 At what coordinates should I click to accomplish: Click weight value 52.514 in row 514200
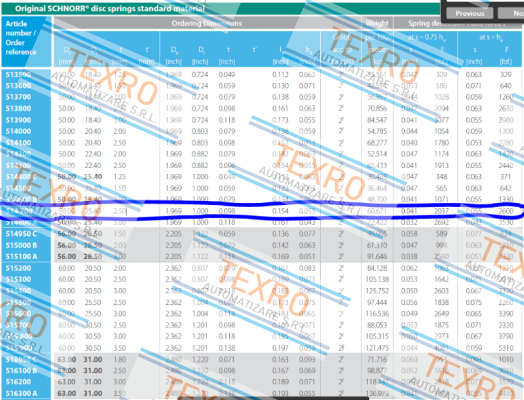point(377,154)
